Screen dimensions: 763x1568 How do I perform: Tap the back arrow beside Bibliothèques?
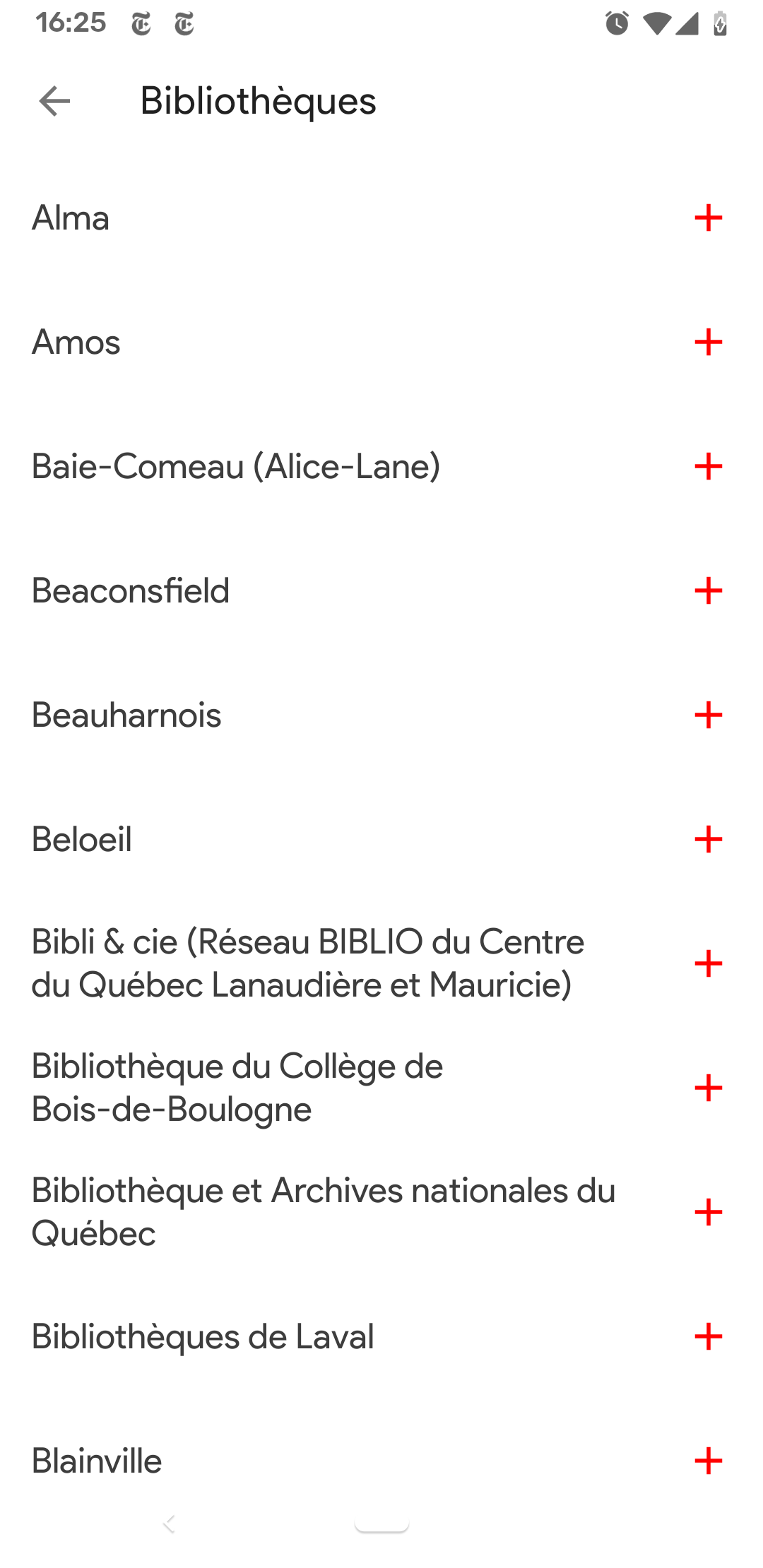tap(54, 101)
